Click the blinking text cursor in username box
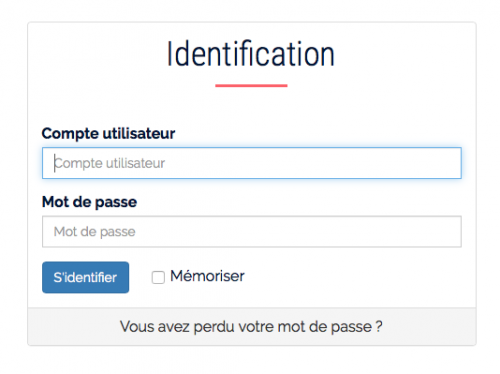Screen dimensions: 500x374 coord(55,163)
